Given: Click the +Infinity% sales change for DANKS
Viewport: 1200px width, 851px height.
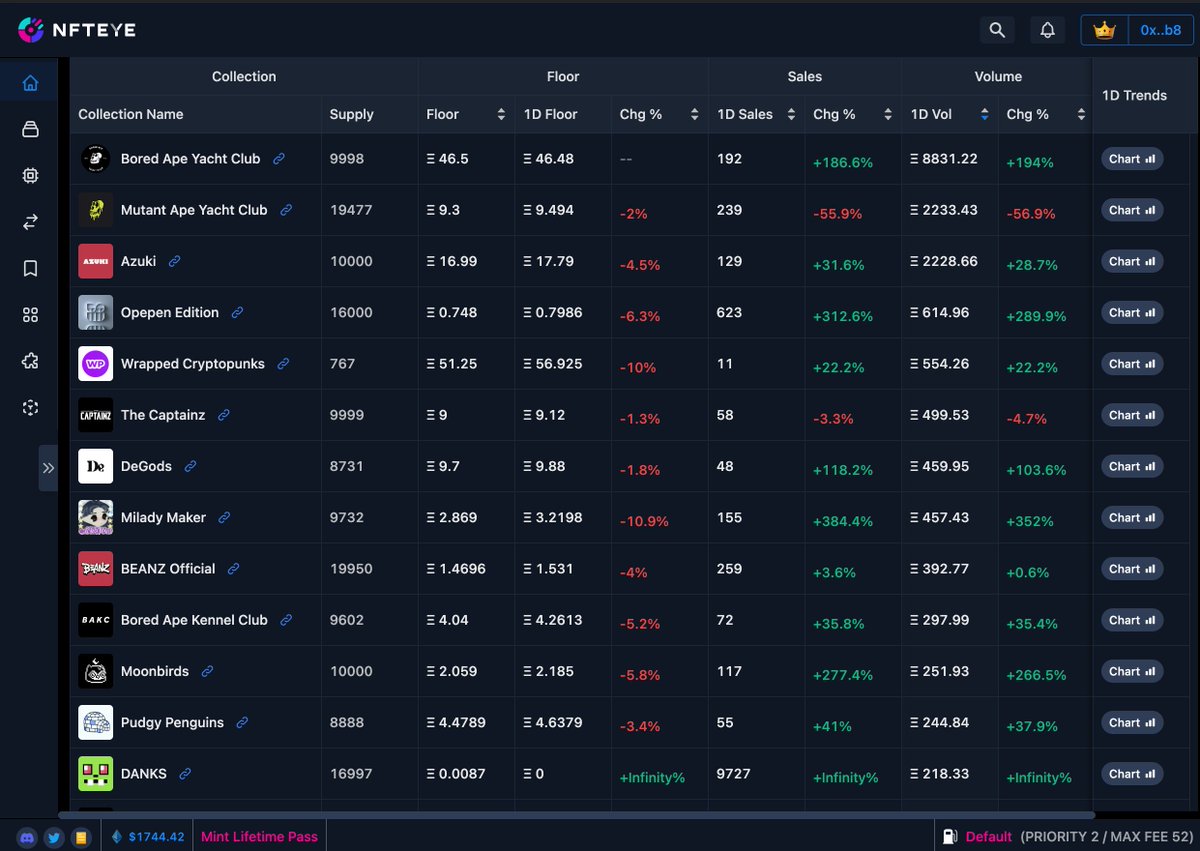Looking at the screenshot, I should click(x=846, y=778).
